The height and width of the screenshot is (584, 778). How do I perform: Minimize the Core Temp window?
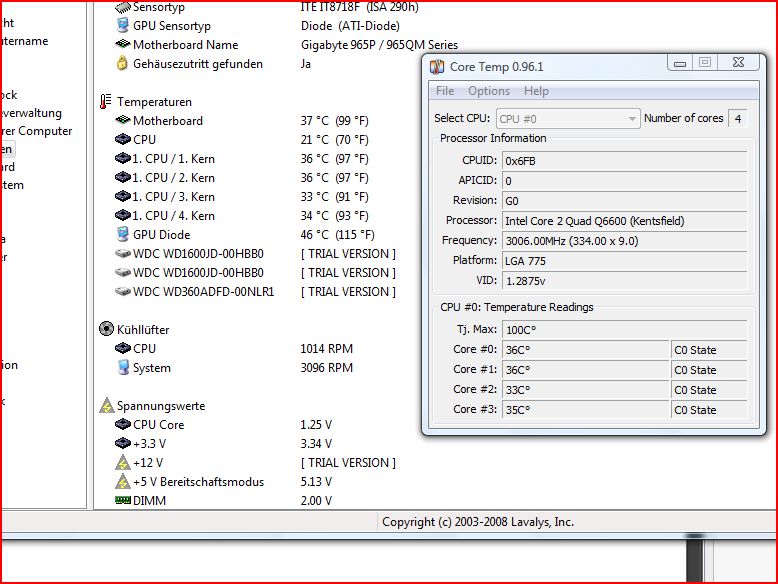tap(680, 63)
